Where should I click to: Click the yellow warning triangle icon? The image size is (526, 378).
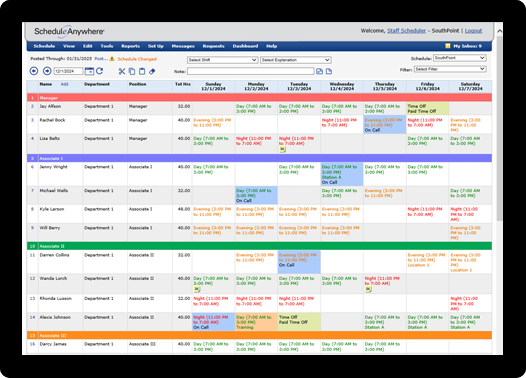[x=112, y=59]
